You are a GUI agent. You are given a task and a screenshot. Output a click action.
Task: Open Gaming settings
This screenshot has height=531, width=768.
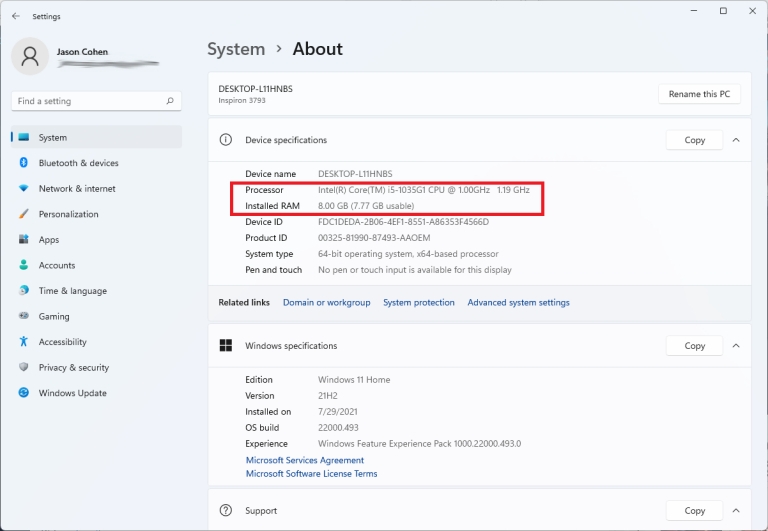coord(96,316)
